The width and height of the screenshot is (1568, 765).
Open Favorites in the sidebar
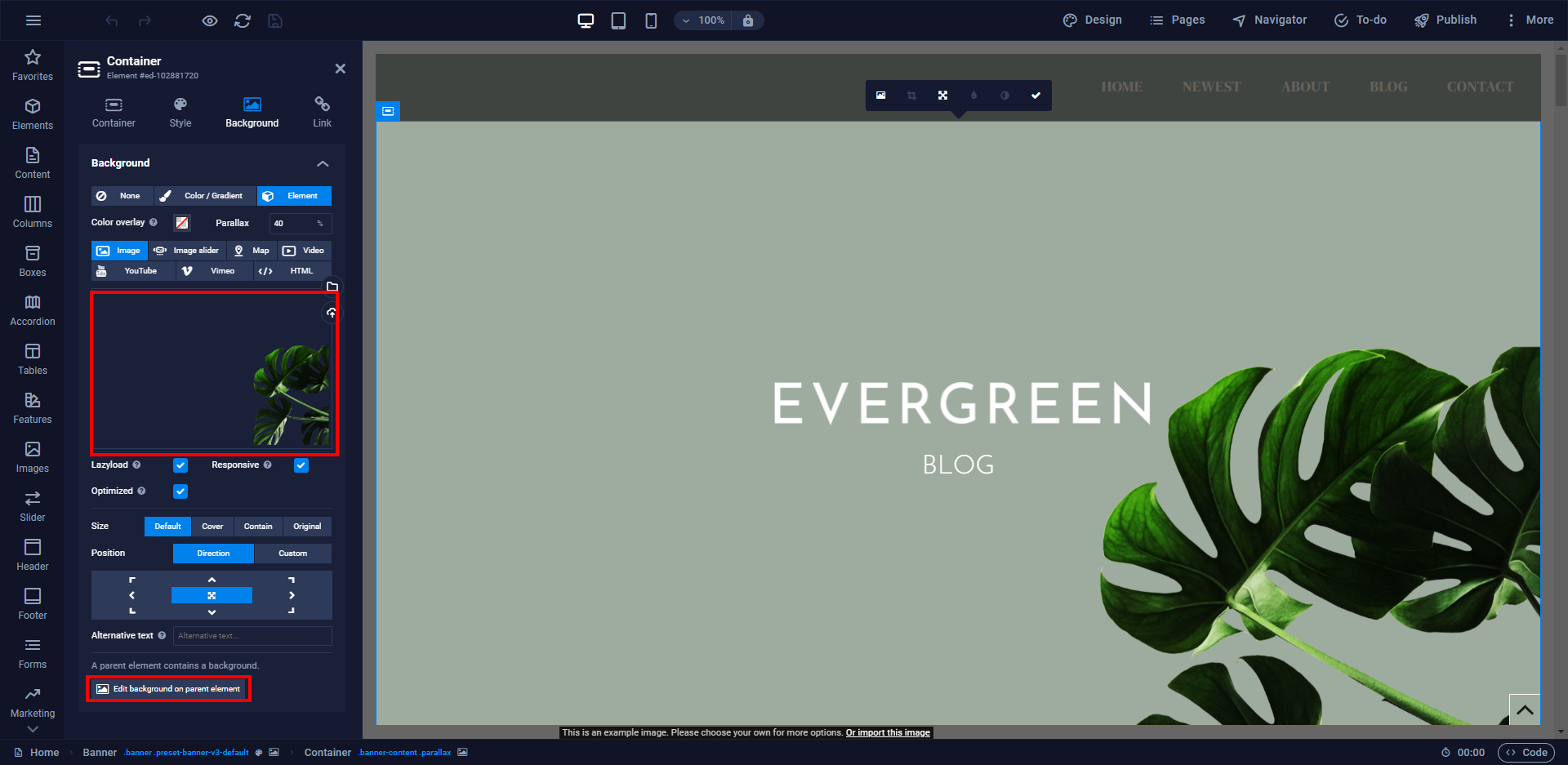pyautogui.click(x=33, y=65)
